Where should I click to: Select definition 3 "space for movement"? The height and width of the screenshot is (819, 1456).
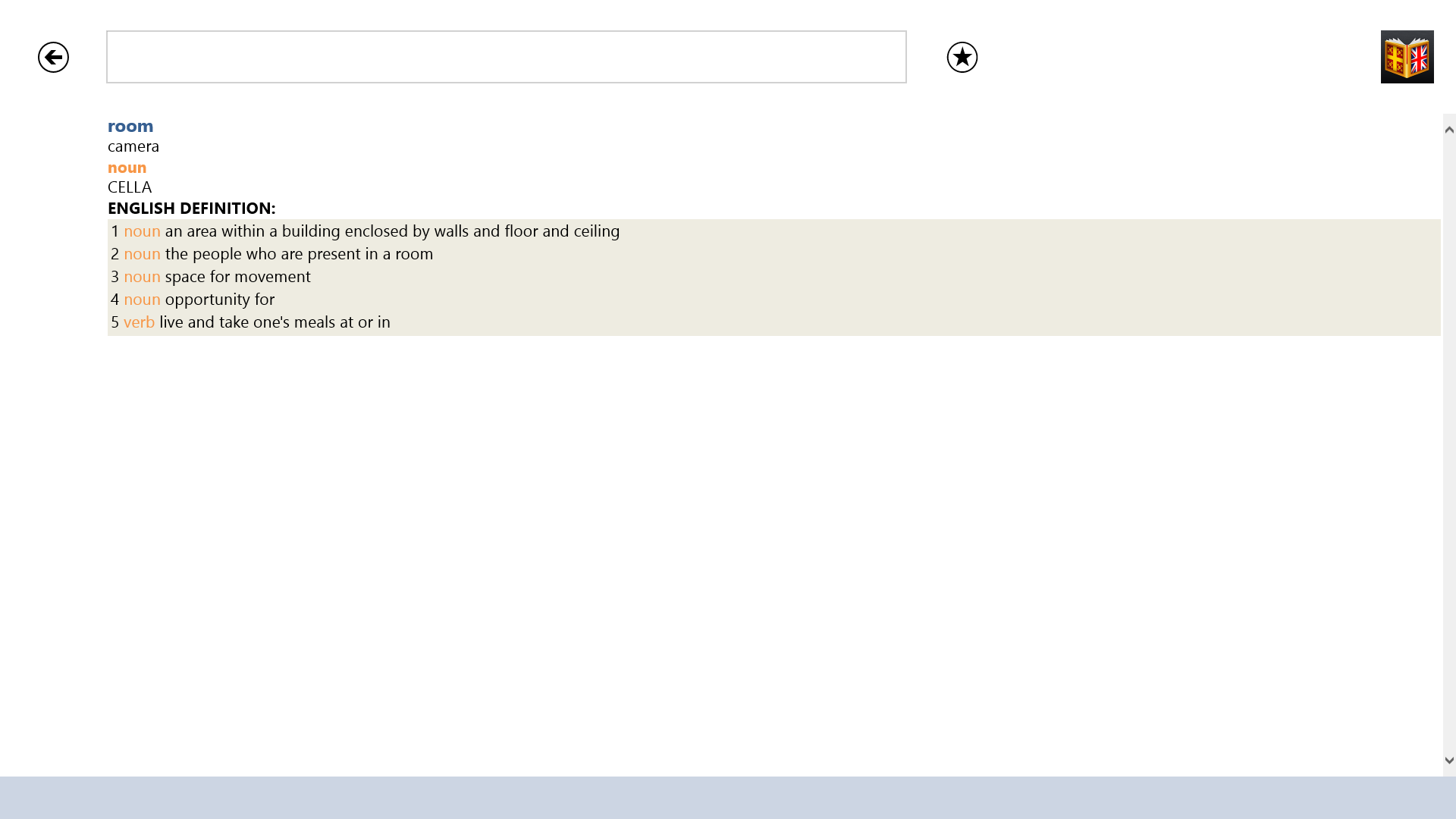pos(237,277)
